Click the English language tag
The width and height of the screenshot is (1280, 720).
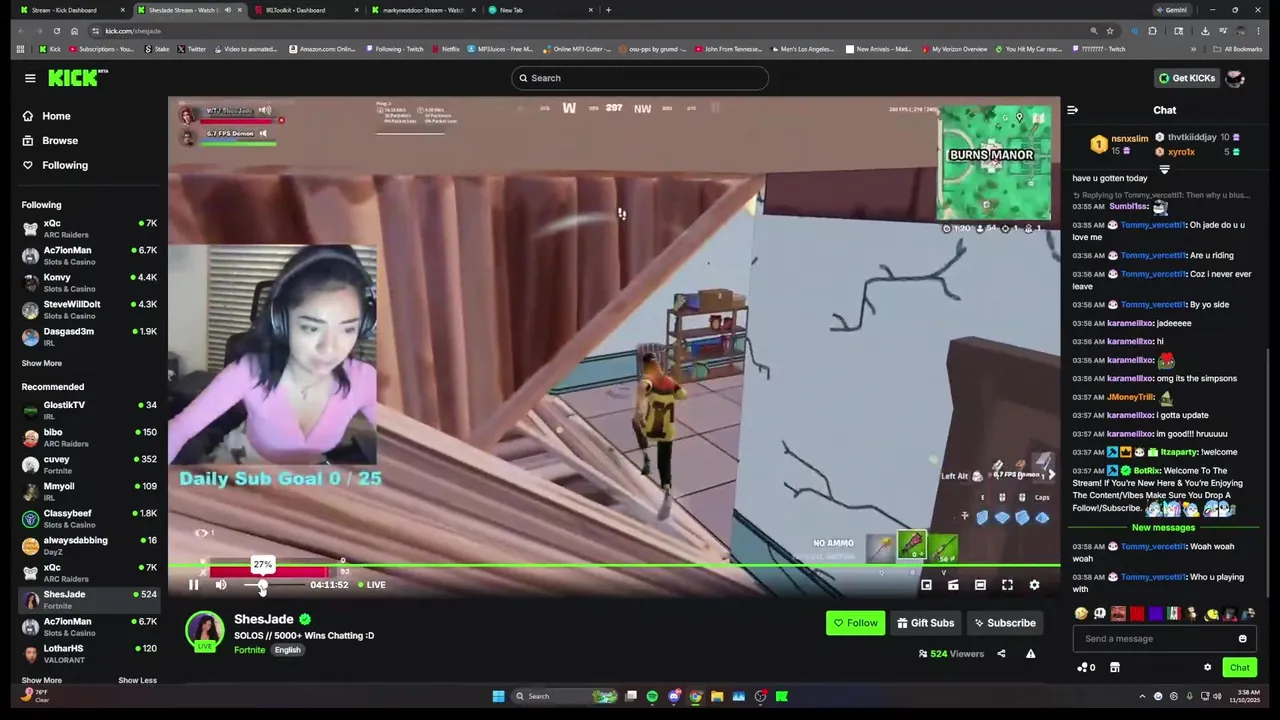(x=287, y=650)
